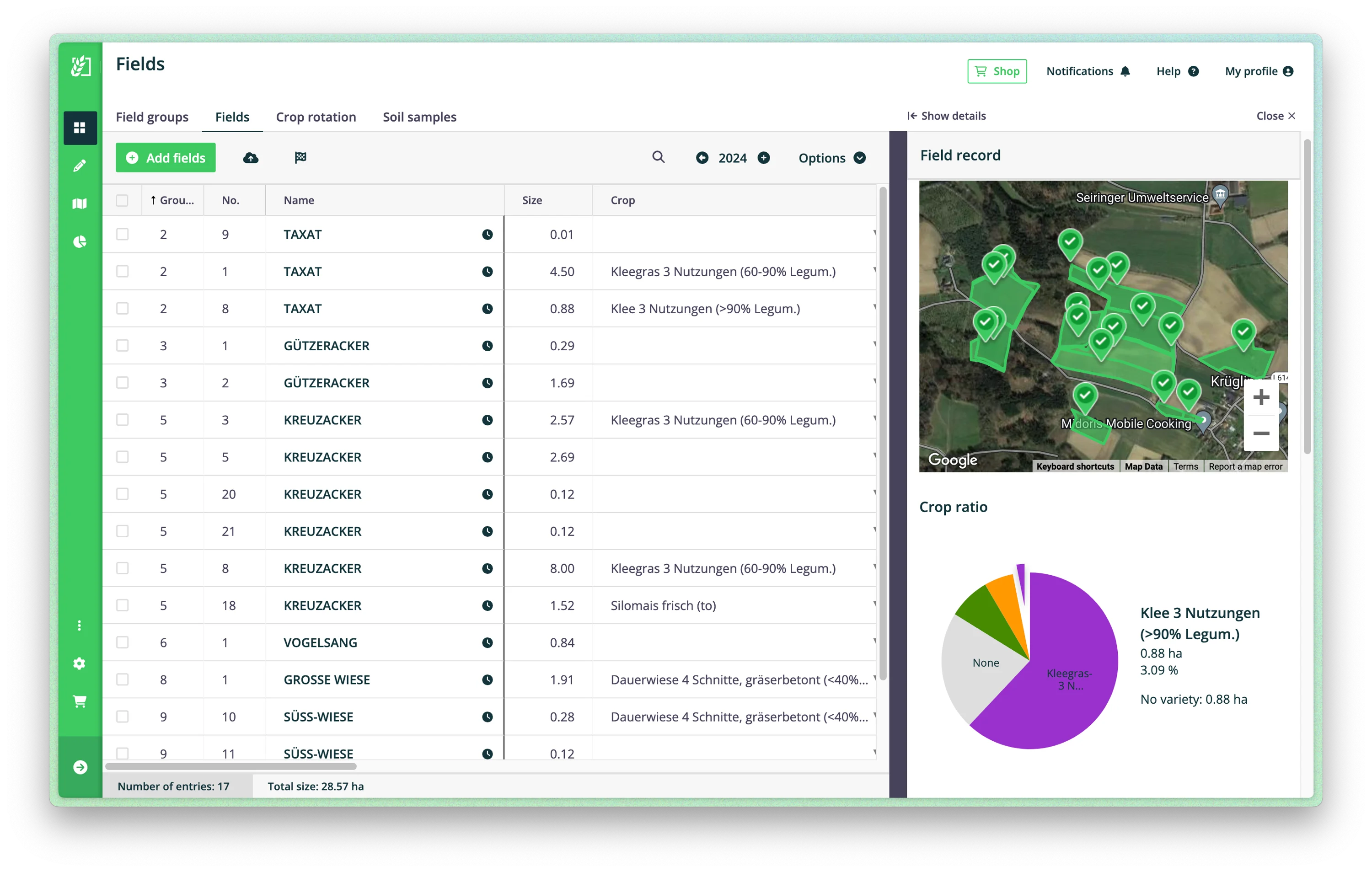This screenshot has height=872, width=1372.
Task: Open the Soil samples tab
Action: click(x=419, y=117)
